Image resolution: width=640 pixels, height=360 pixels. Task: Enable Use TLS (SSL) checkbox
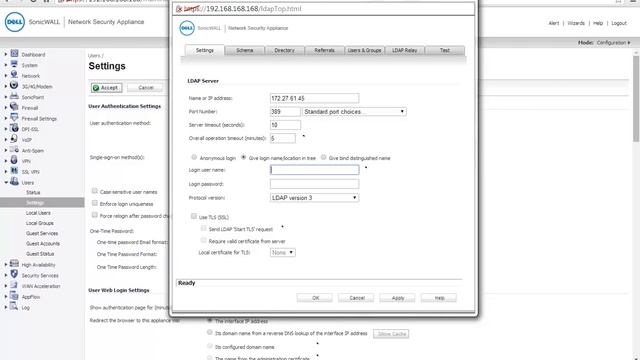tap(193, 216)
